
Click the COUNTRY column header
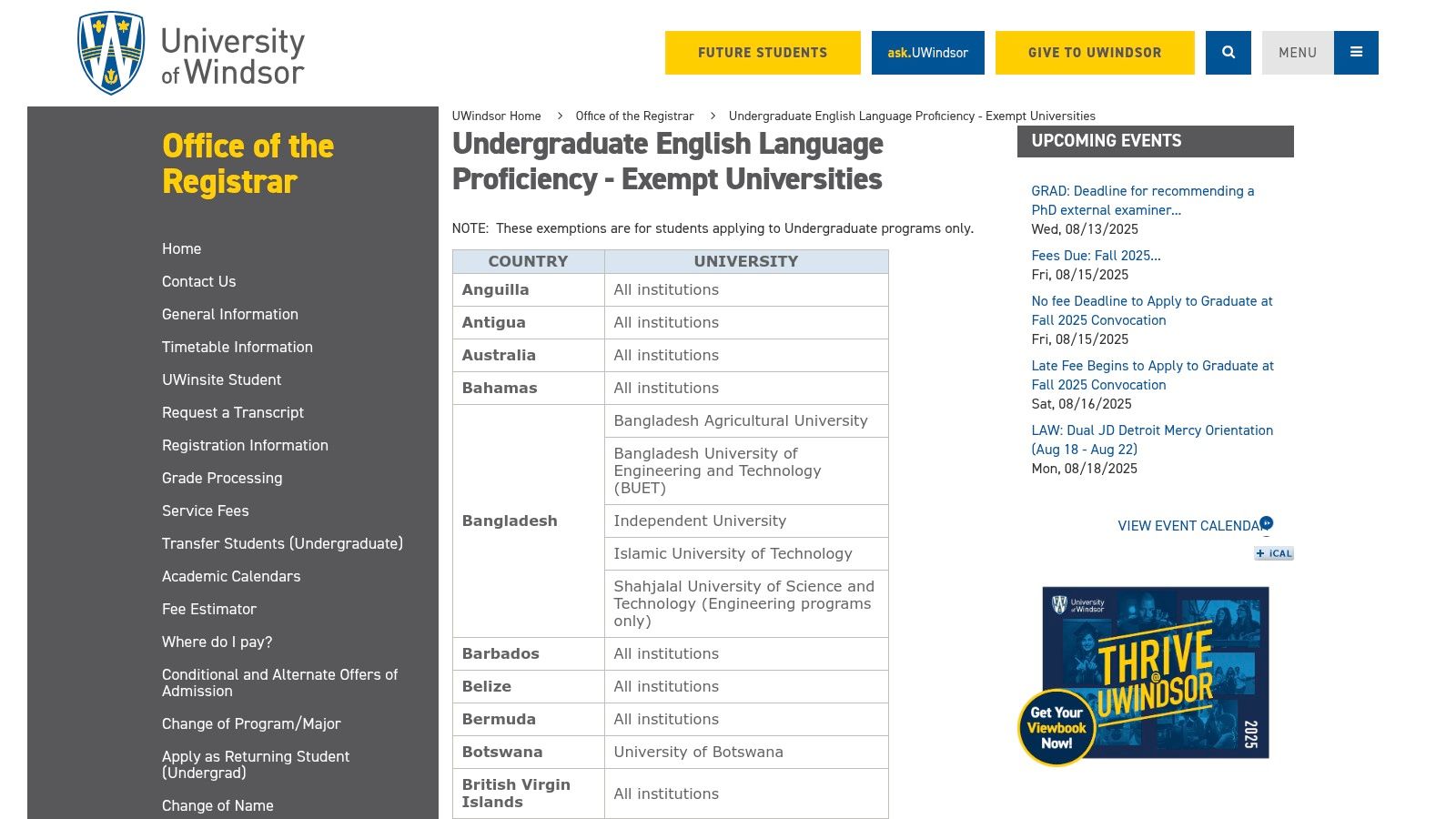coord(528,261)
